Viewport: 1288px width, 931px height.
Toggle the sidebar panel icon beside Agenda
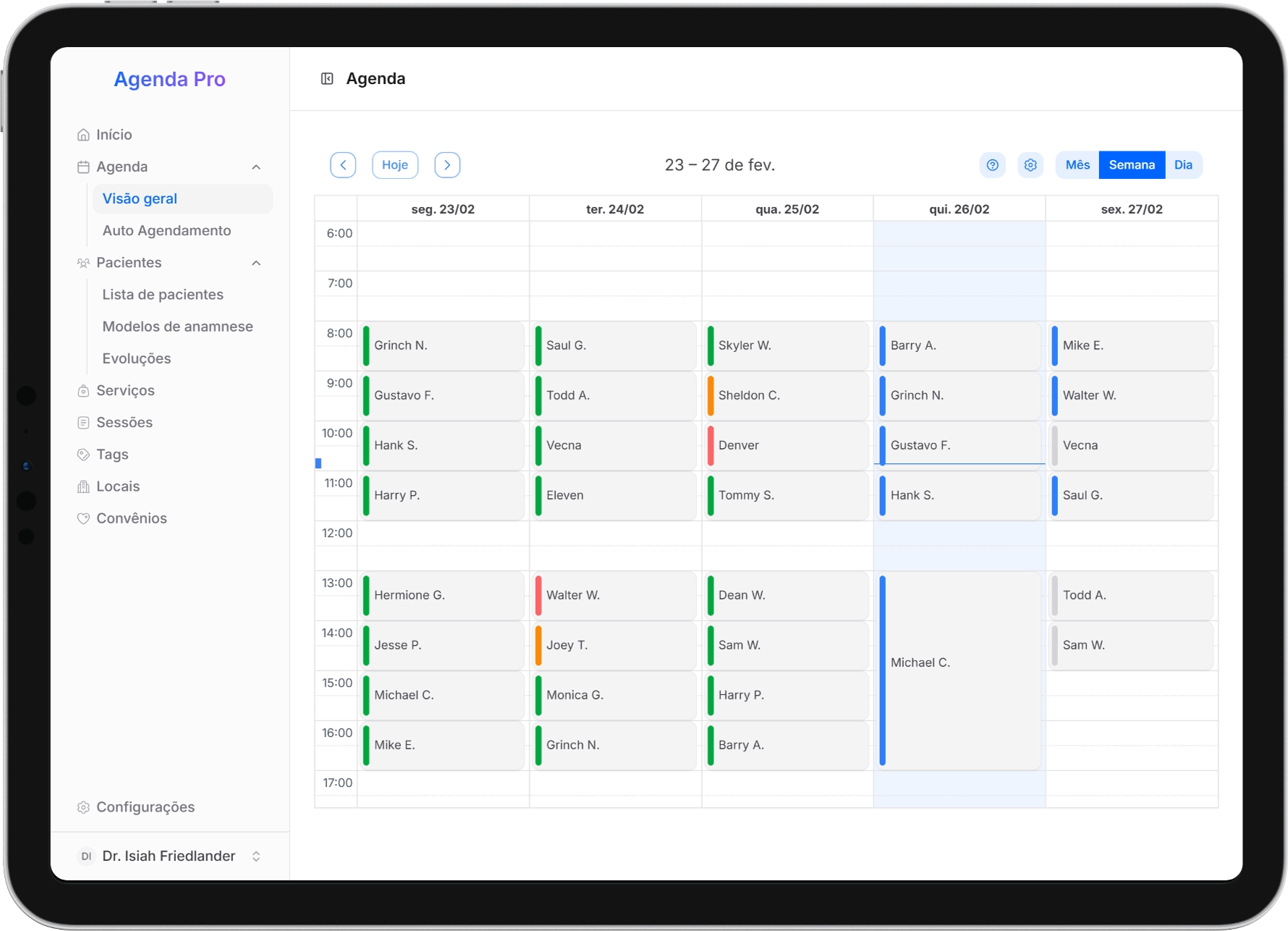(327, 79)
